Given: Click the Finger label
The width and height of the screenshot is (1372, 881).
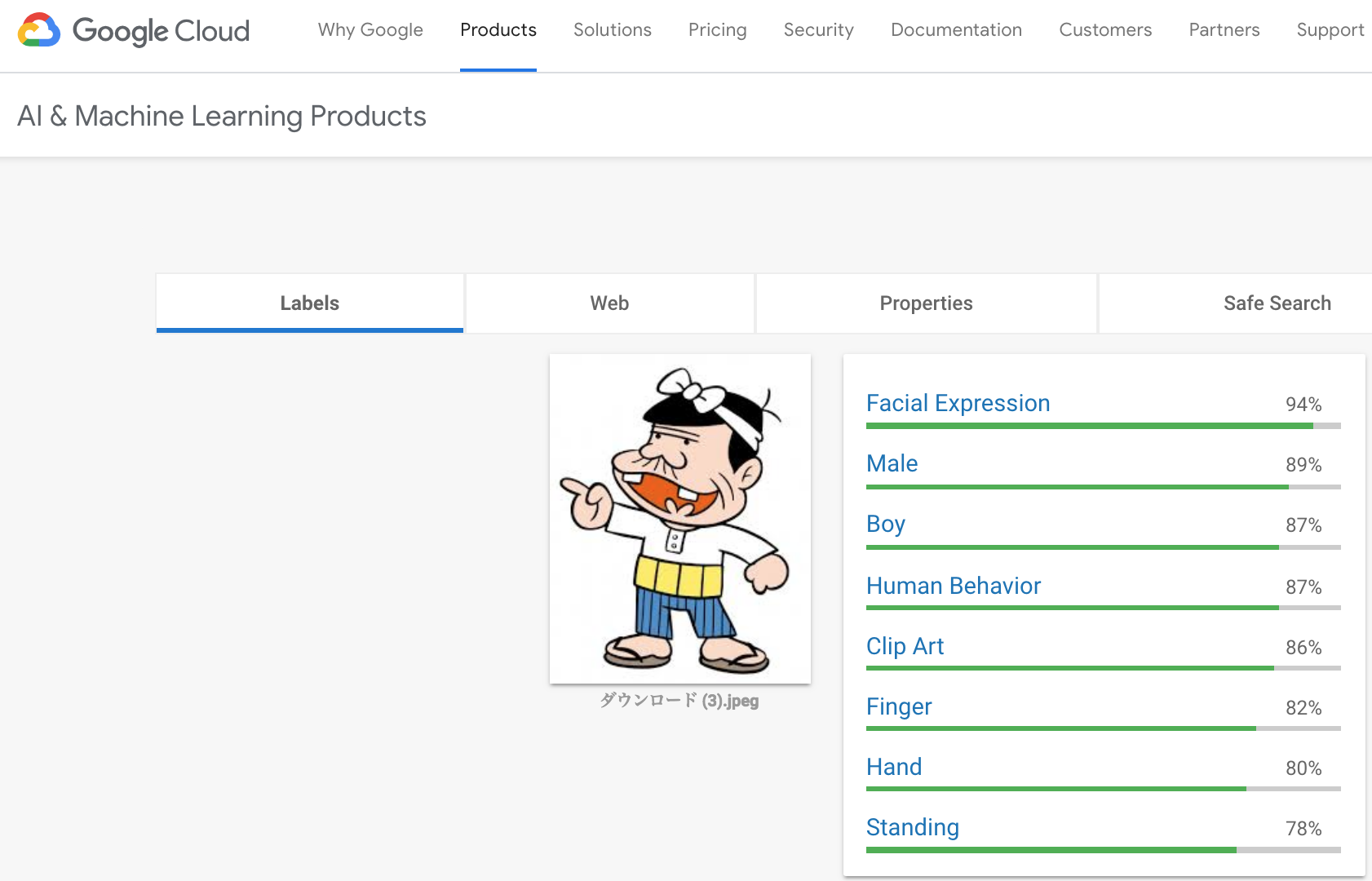Looking at the screenshot, I should 899,706.
